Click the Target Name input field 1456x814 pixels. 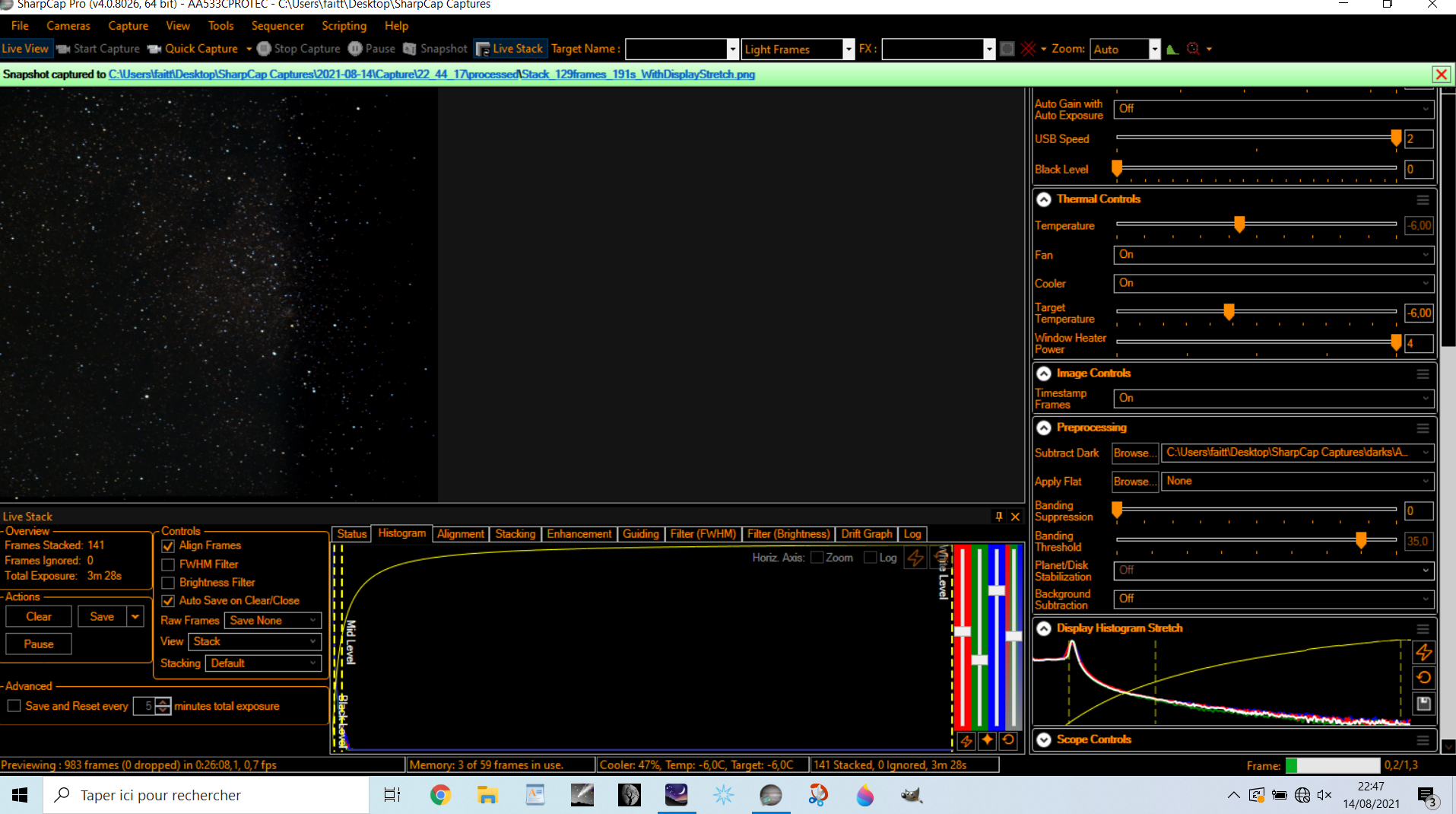(676, 49)
